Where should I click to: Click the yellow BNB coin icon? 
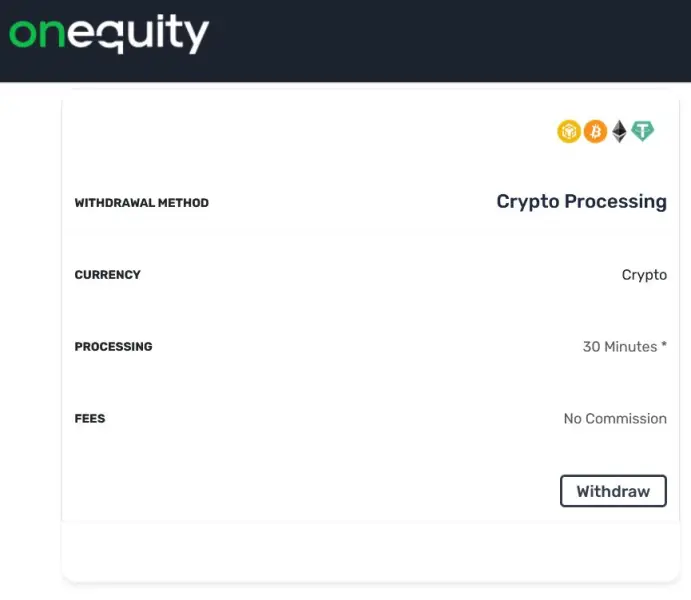tap(569, 131)
